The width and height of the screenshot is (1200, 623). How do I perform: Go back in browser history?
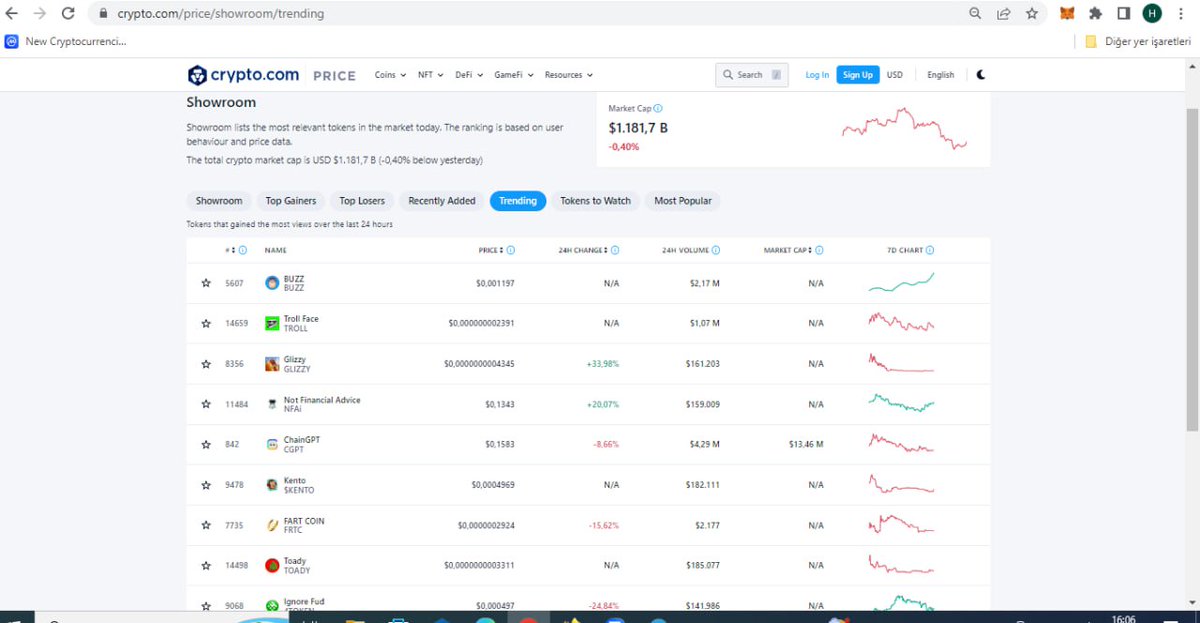pos(12,14)
